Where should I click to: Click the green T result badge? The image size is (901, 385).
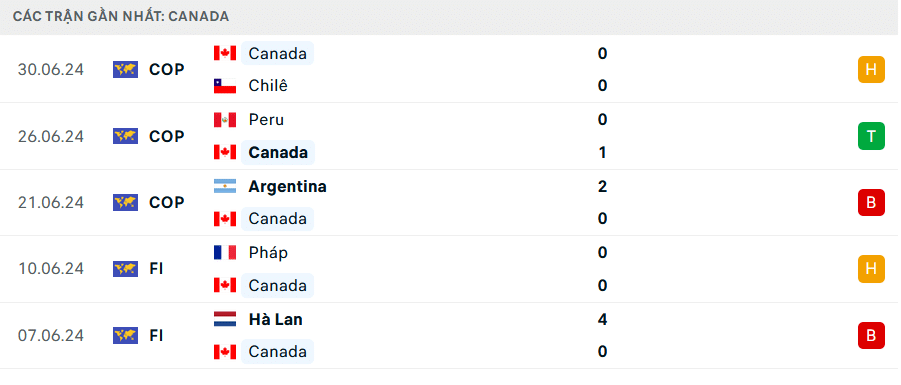871,136
